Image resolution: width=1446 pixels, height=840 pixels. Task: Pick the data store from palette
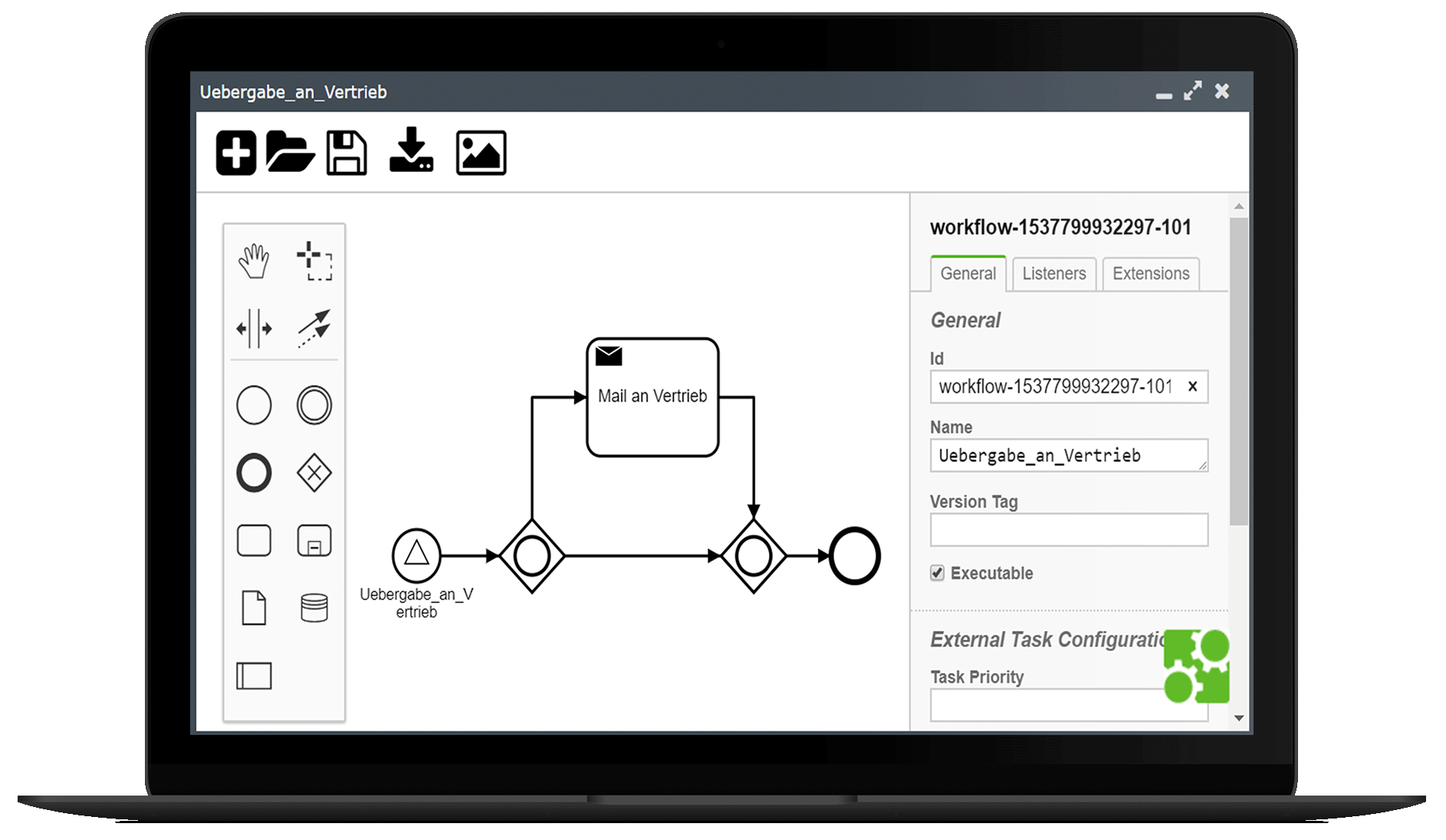coord(314,608)
